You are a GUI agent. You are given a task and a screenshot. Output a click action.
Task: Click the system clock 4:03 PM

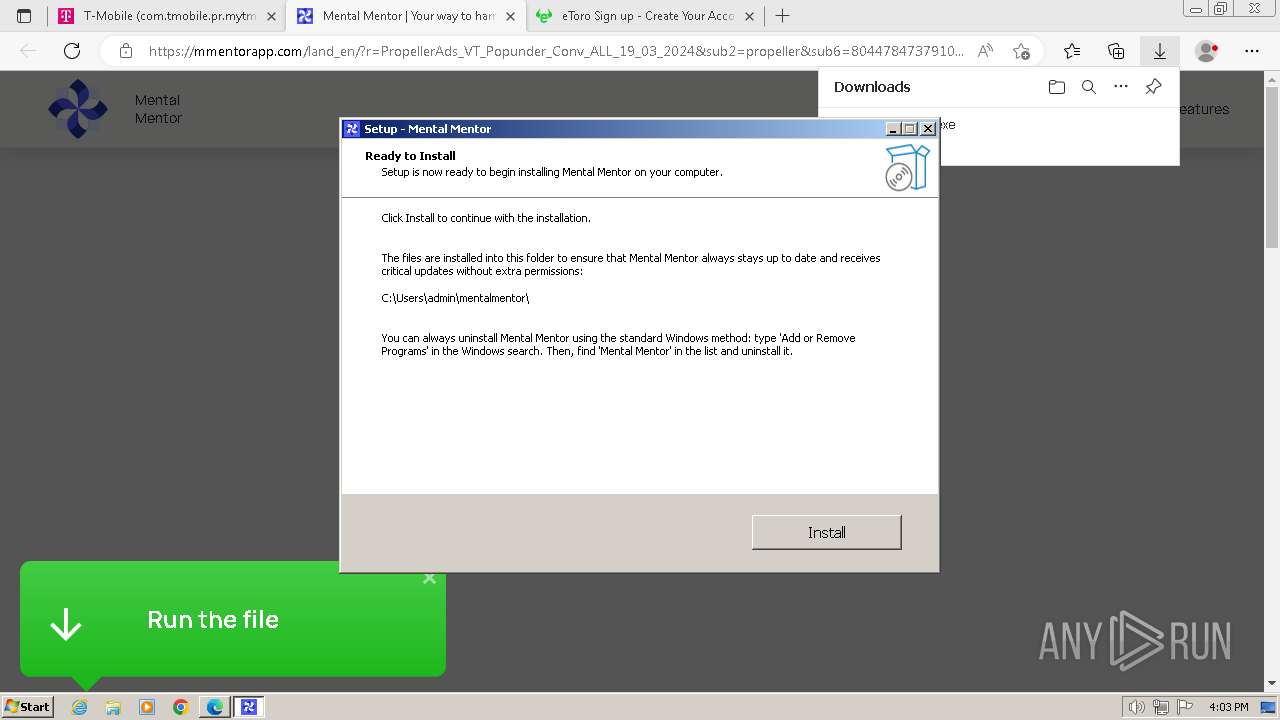tap(1228, 707)
